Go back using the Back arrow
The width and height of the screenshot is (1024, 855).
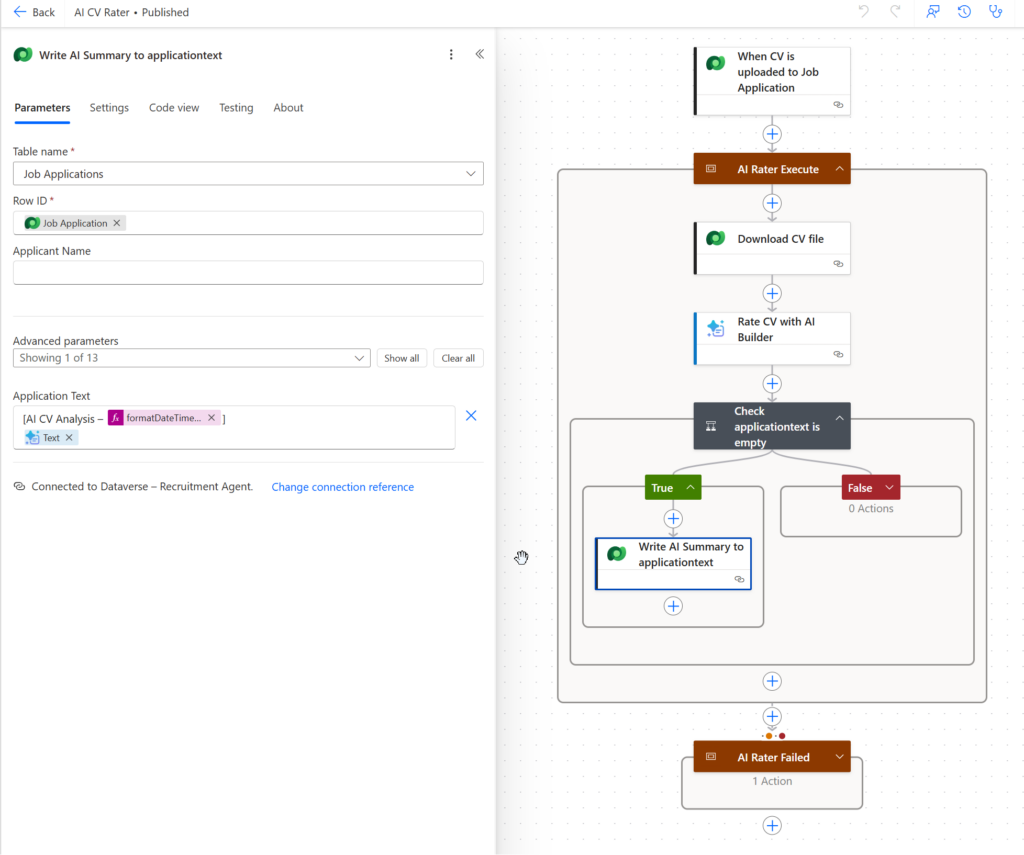(20, 12)
